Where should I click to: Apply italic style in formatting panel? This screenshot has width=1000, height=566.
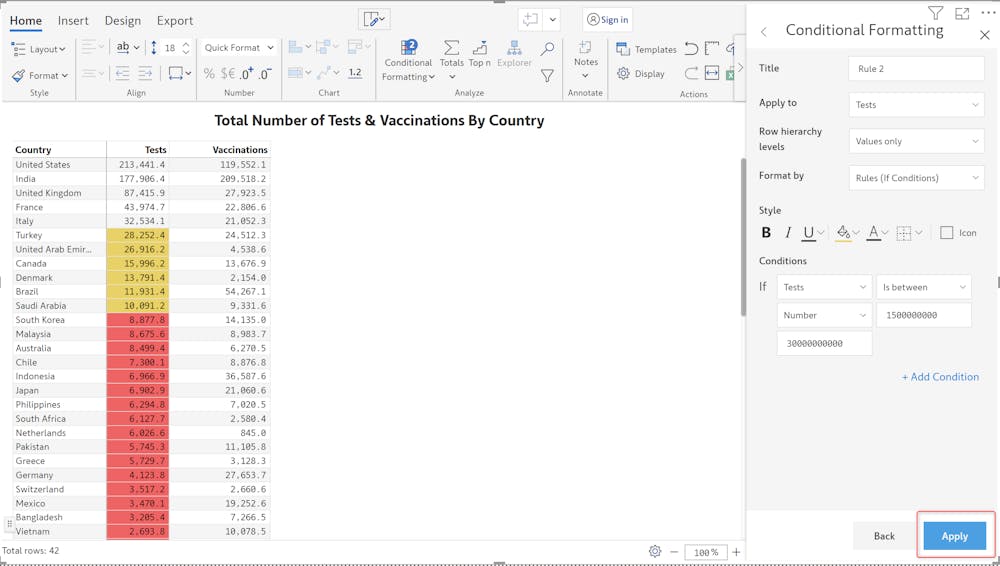pos(788,233)
